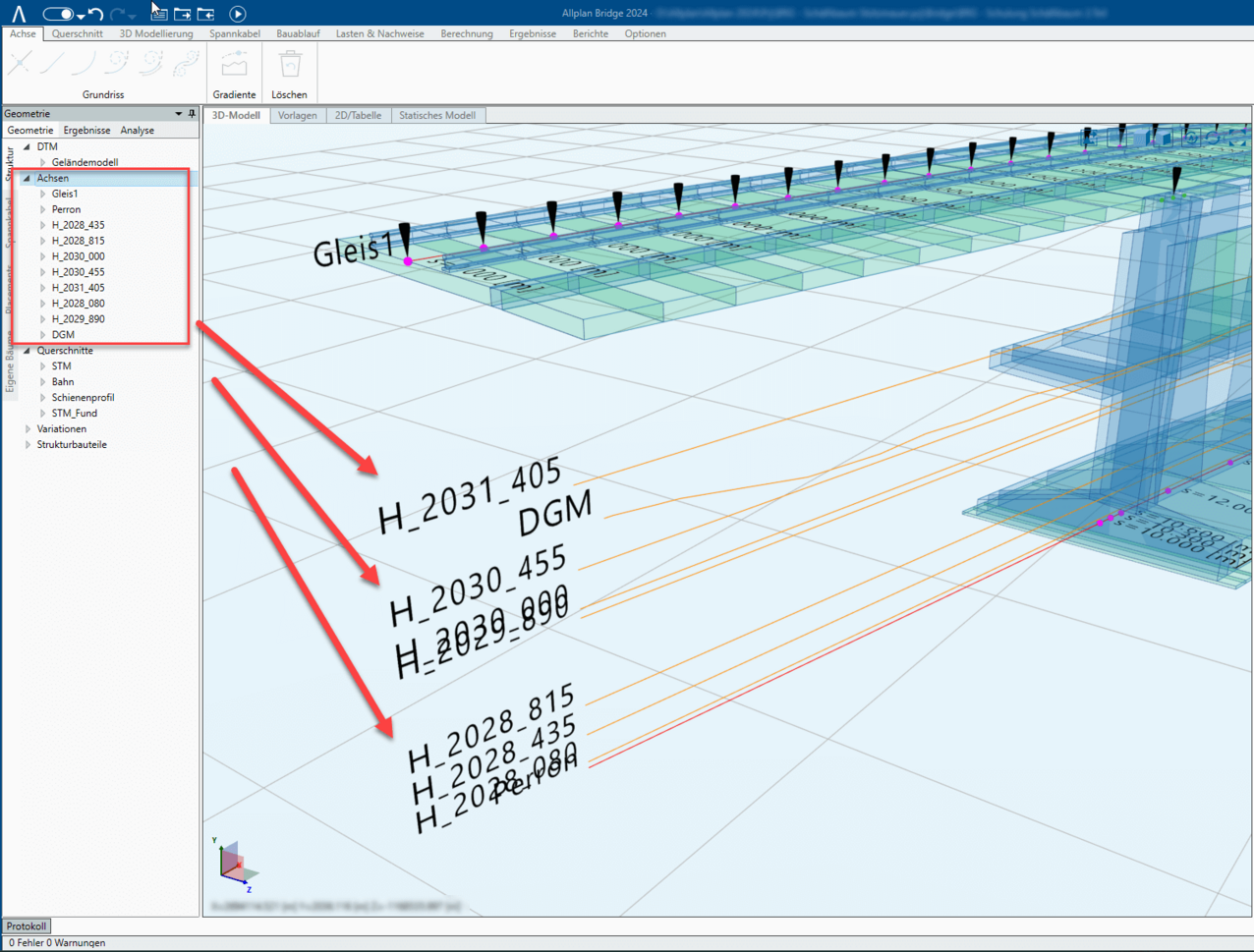Click the undo arrow in title bar
The width and height of the screenshot is (1254, 952).
[x=95, y=14]
